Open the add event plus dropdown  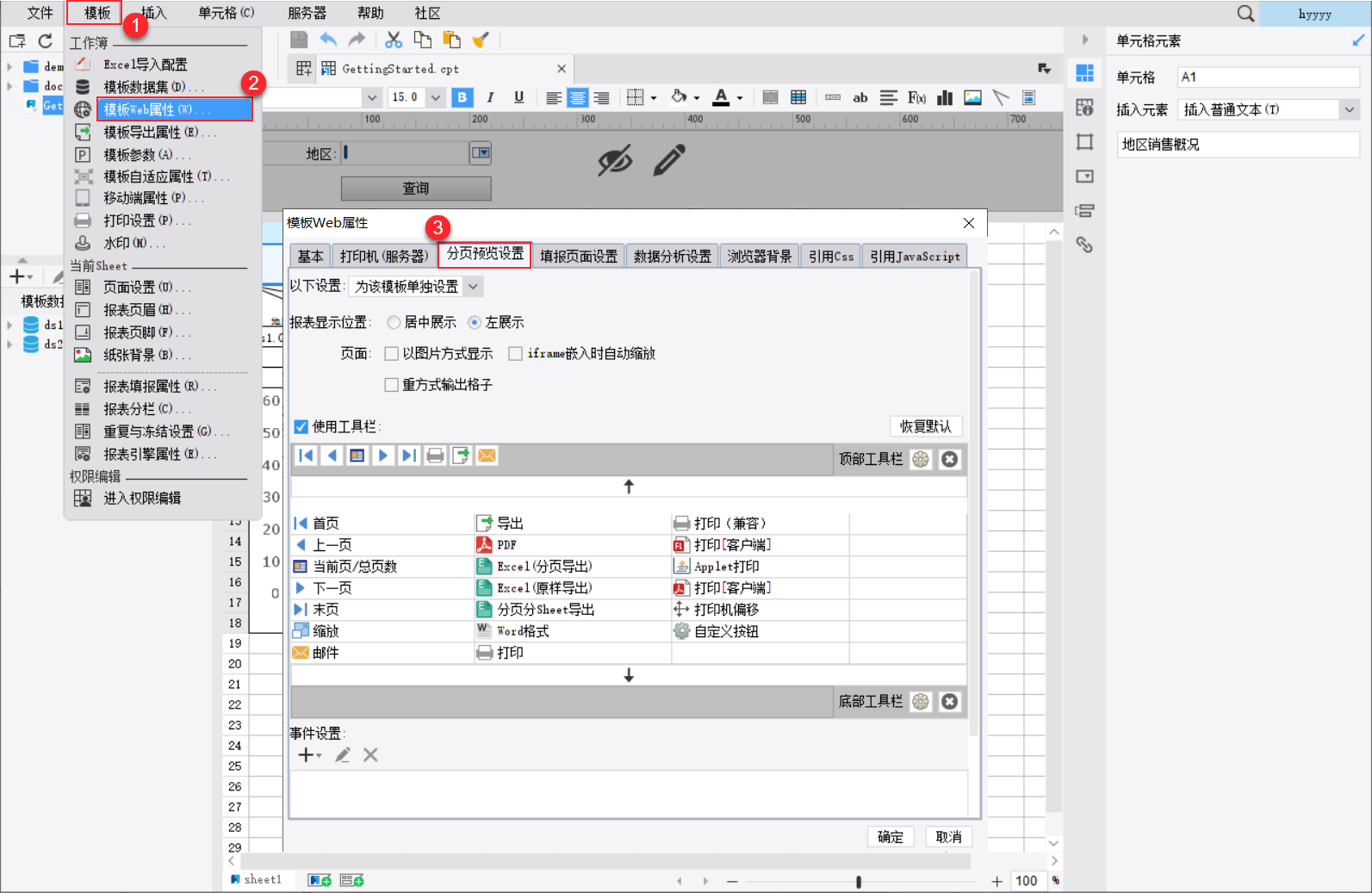tap(310, 755)
